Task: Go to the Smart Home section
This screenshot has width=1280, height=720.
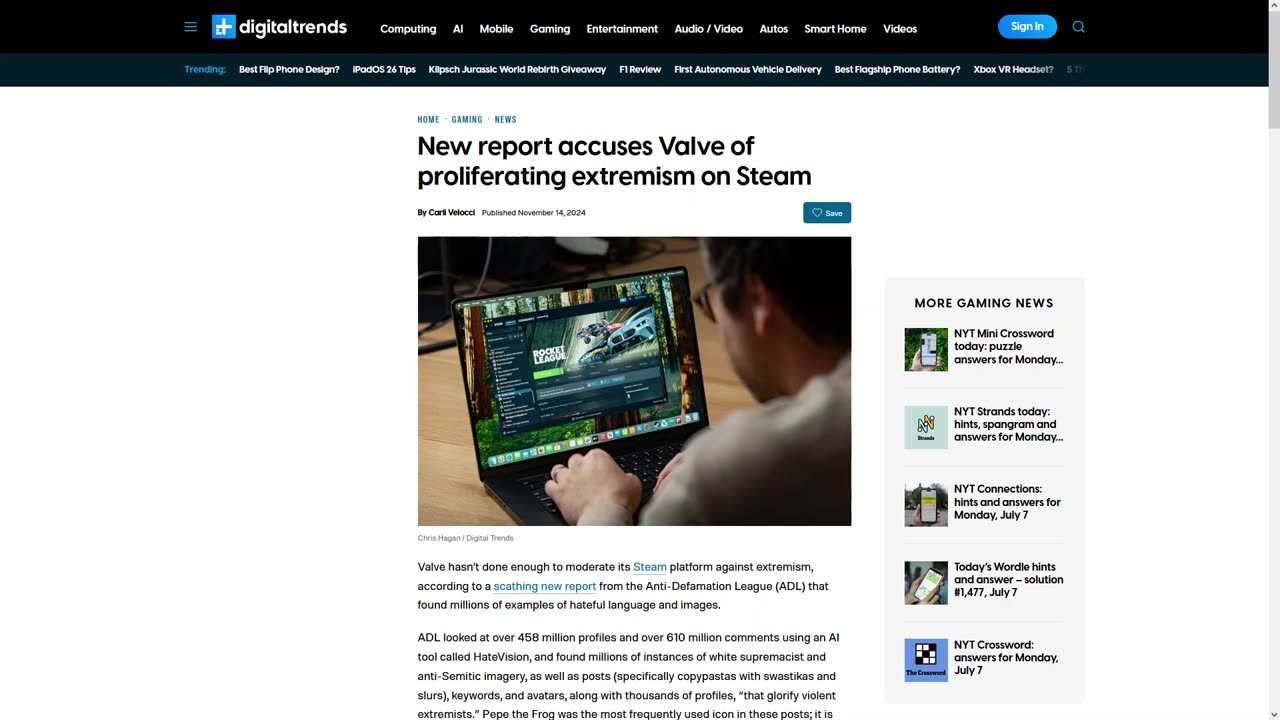Action: pos(835,29)
